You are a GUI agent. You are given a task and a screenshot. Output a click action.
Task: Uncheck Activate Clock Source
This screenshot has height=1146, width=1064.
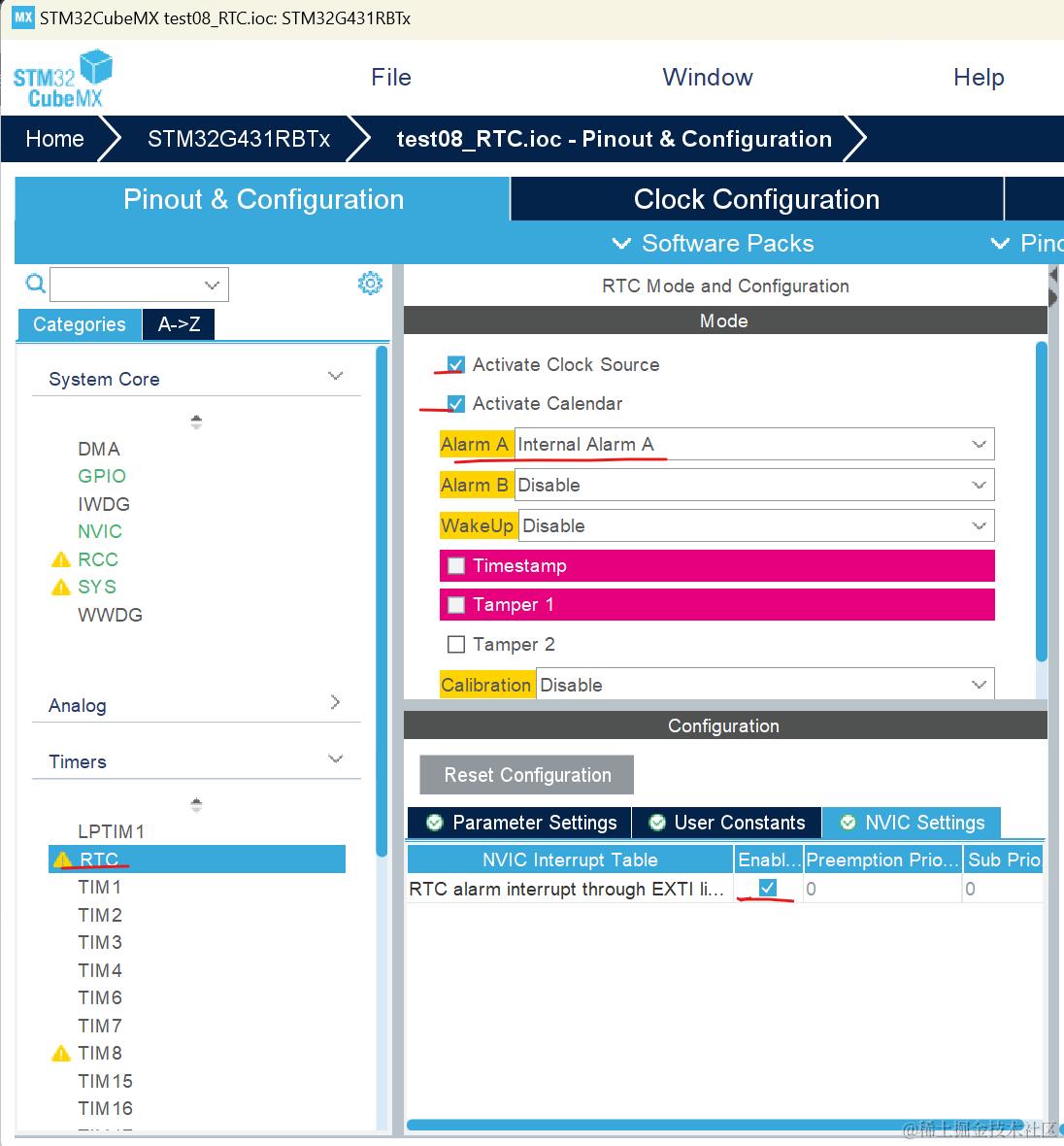pos(456,364)
